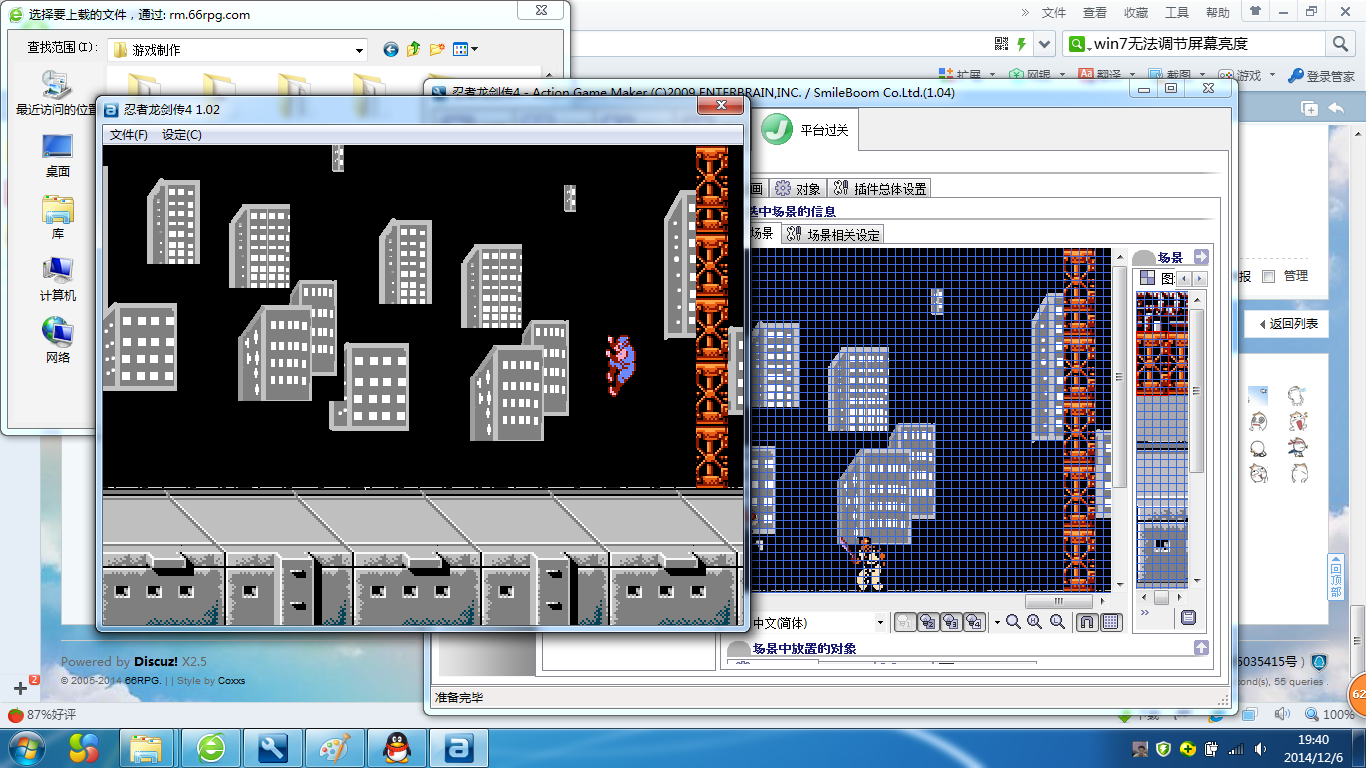This screenshot has width=1366, height=768.
Task: Click the magnifier icon marked L
Action: point(1057,622)
